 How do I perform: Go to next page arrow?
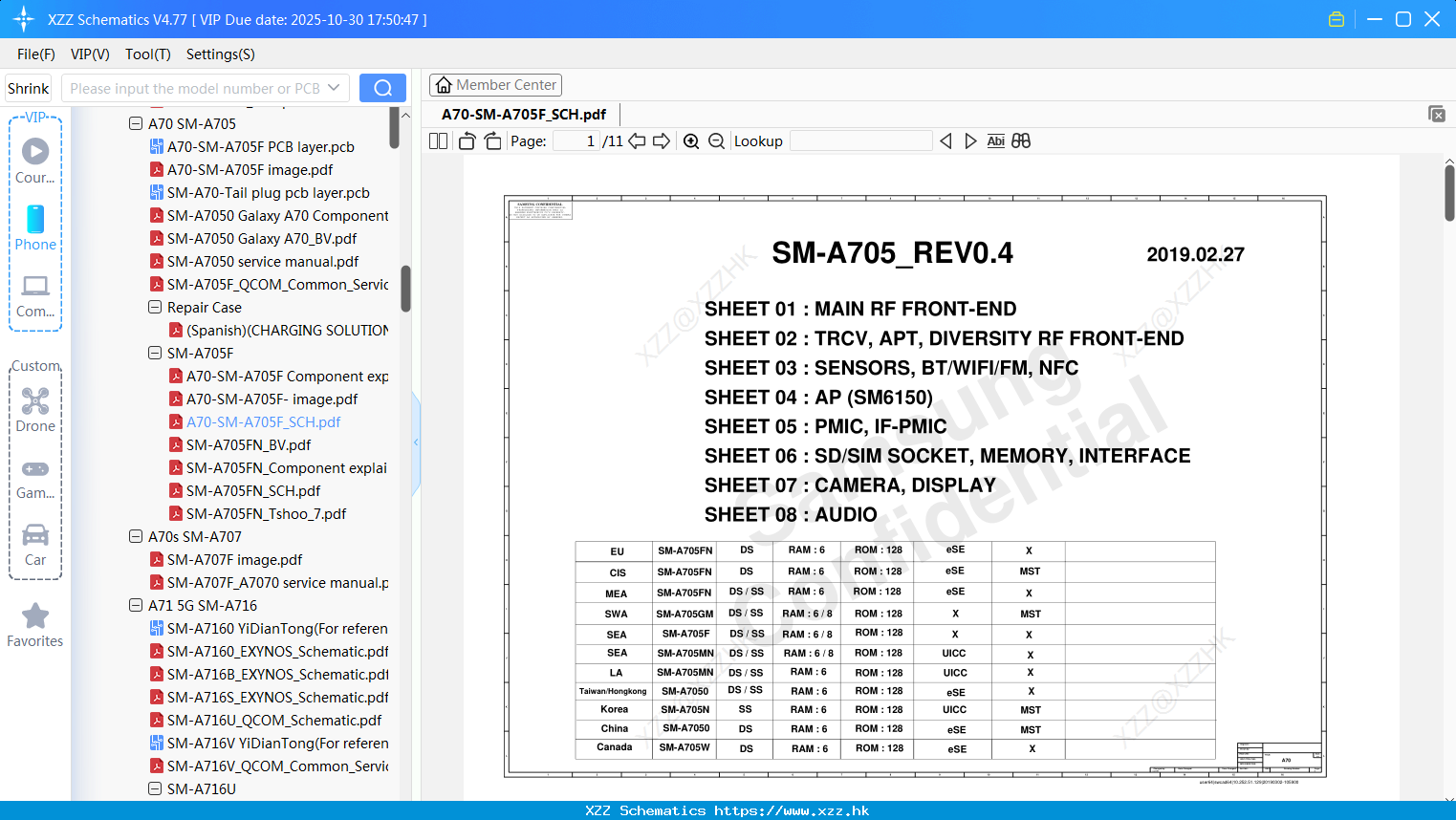[662, 140]
